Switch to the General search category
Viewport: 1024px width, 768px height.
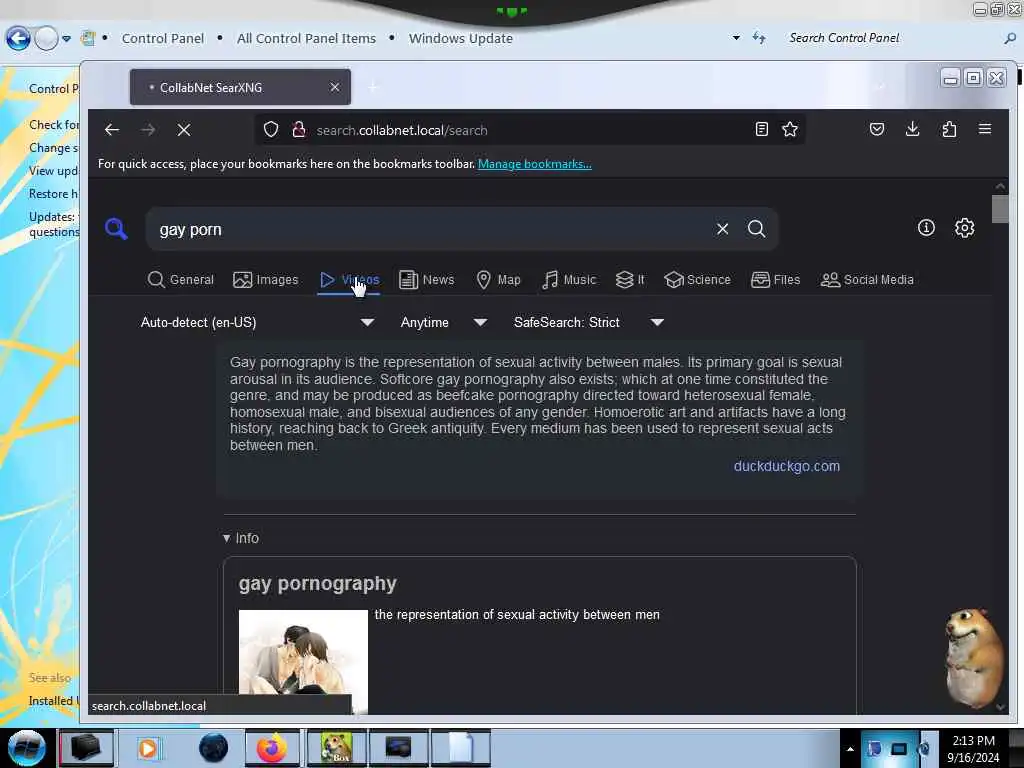181,280
